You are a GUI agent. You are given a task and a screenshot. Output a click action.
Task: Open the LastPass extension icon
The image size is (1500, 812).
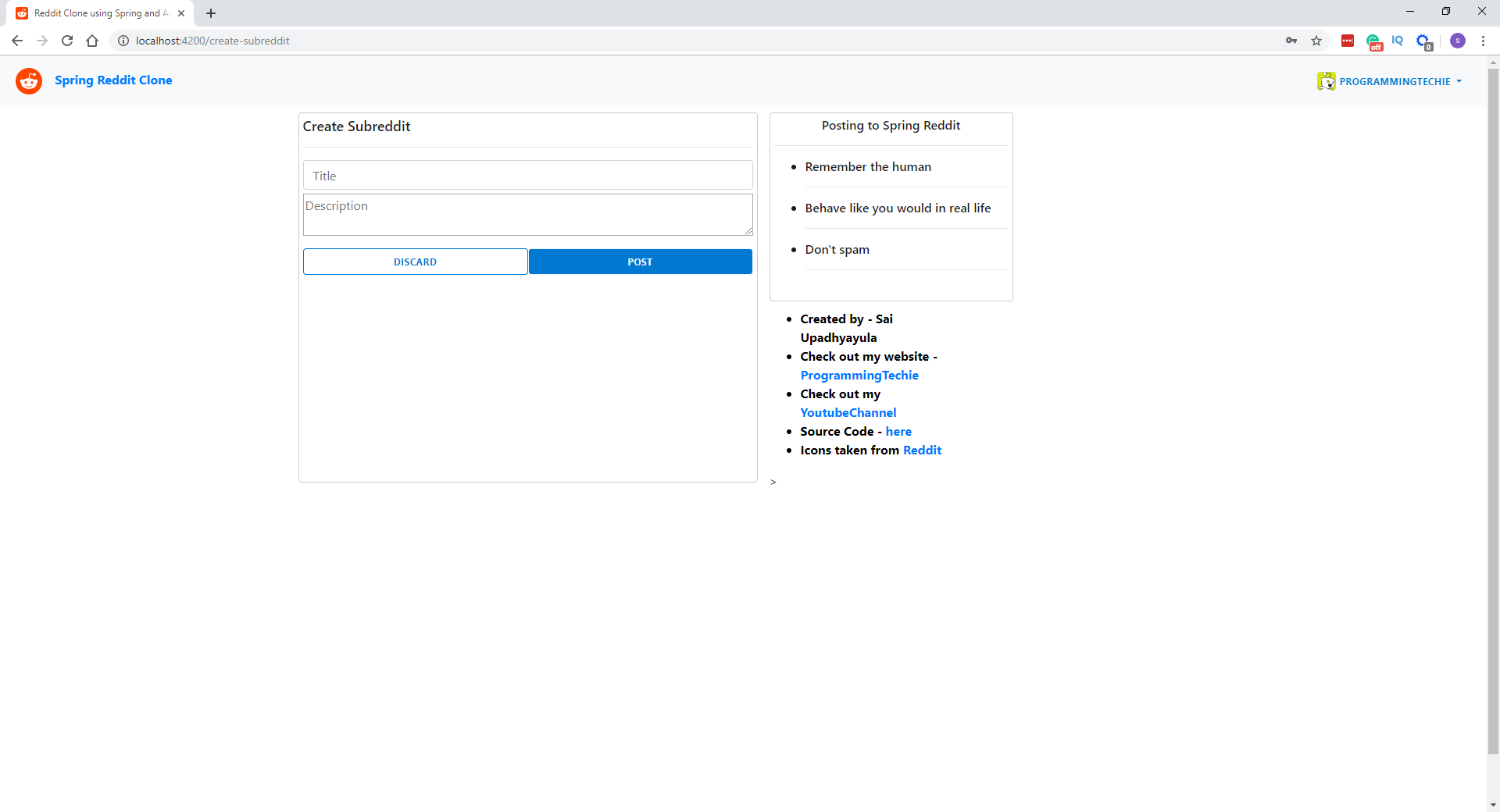pyautogui.click(x=1348, y=41)
